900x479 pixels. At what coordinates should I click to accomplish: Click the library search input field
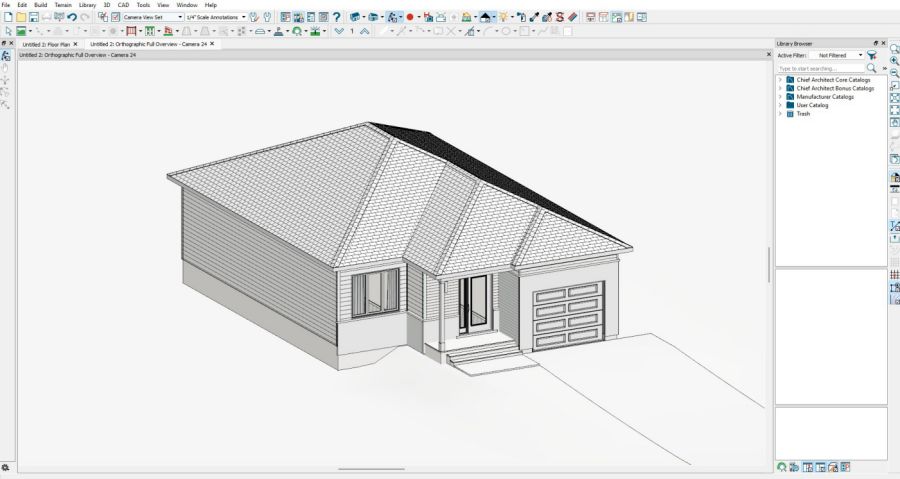tap(820, 68)
